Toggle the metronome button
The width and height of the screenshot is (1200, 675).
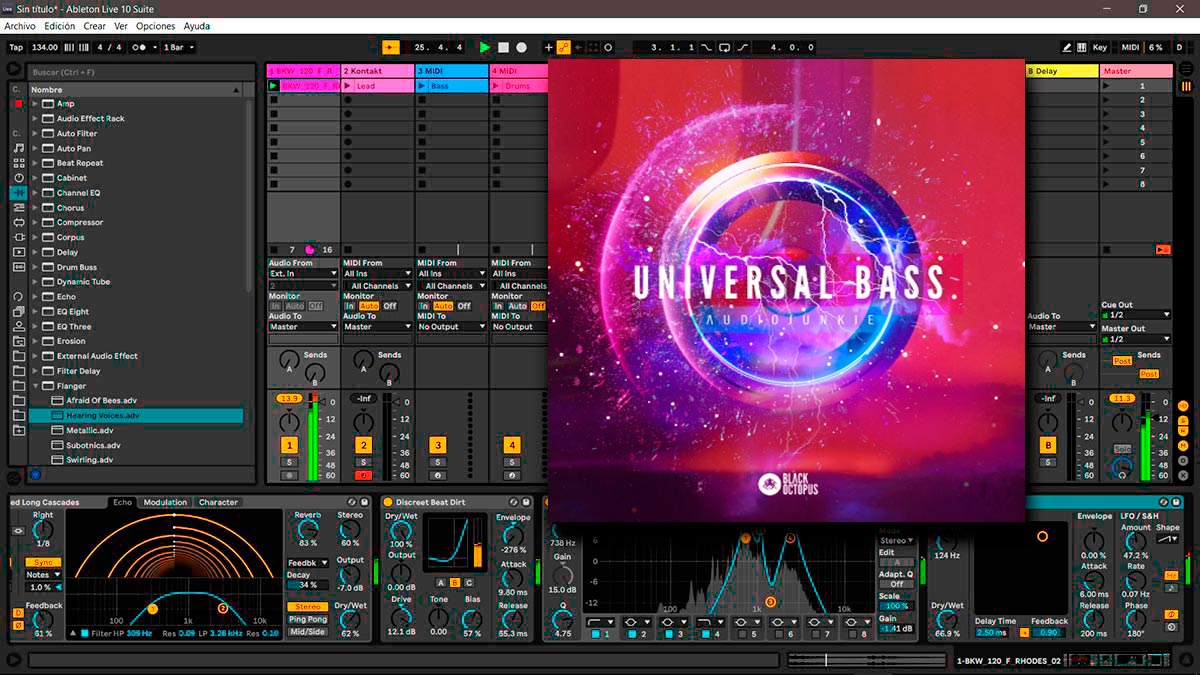143,47
